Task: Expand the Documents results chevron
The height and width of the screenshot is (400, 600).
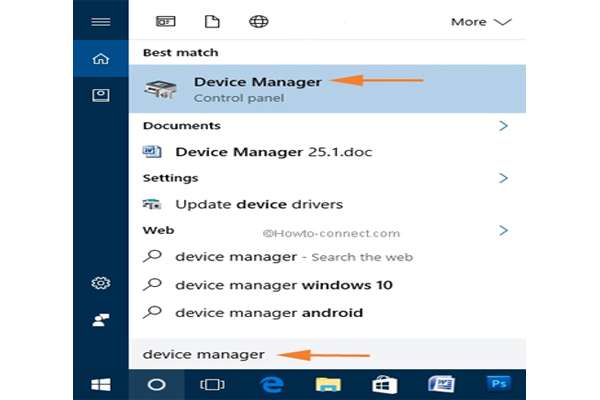Action: 503,126
